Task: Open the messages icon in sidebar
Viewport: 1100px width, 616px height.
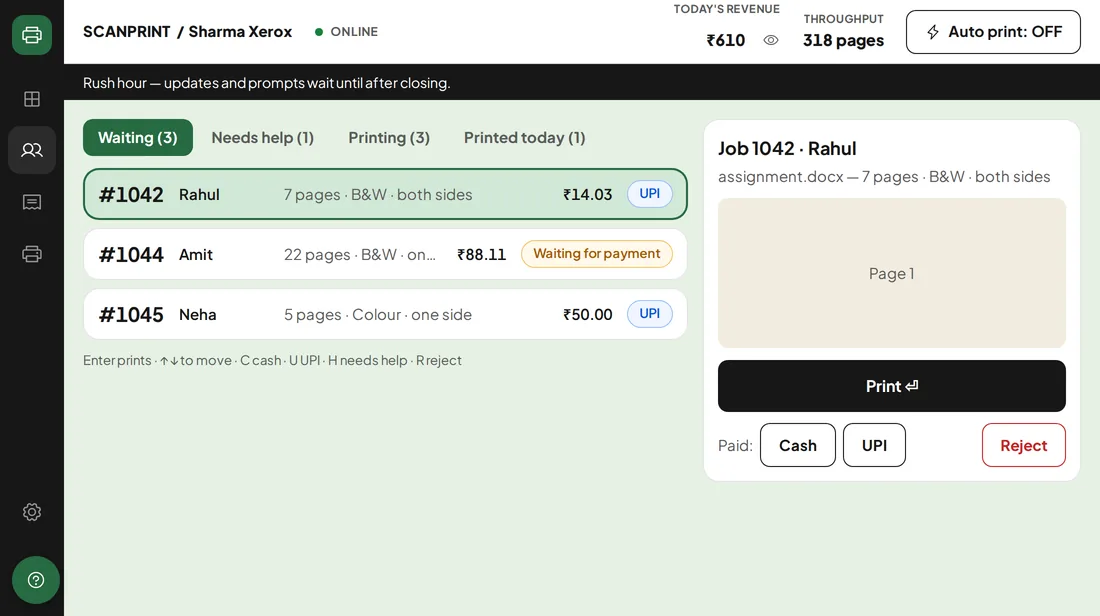Action: 32,202
